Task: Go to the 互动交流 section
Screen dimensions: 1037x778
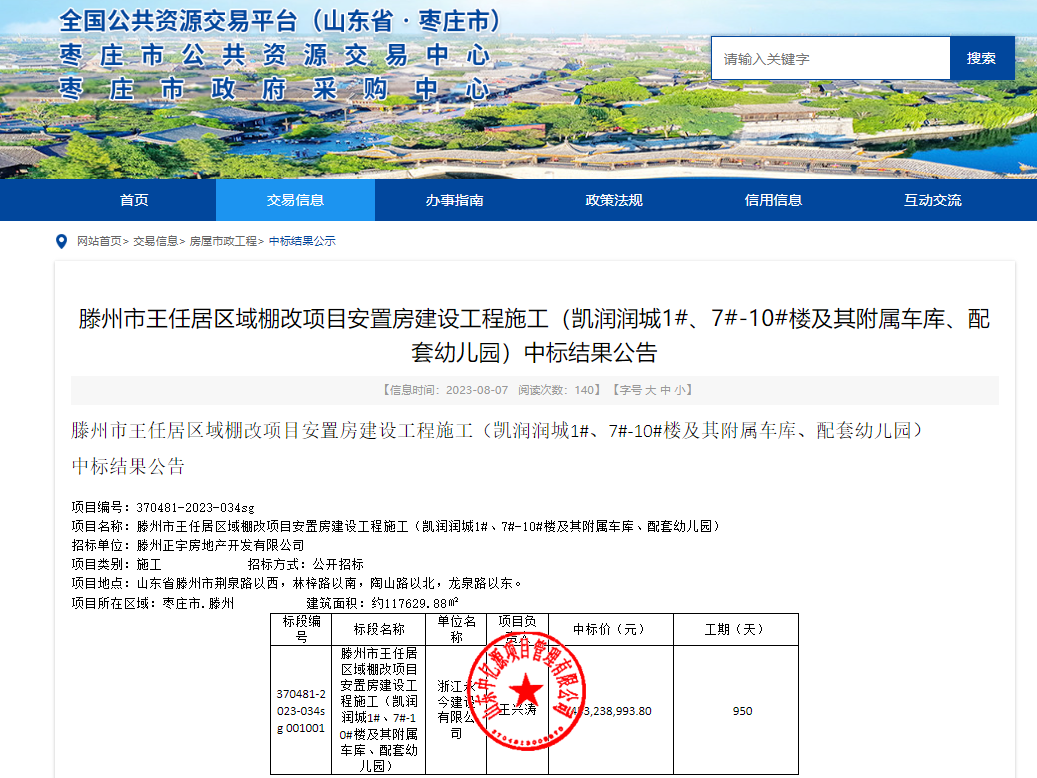Action: 934,200
